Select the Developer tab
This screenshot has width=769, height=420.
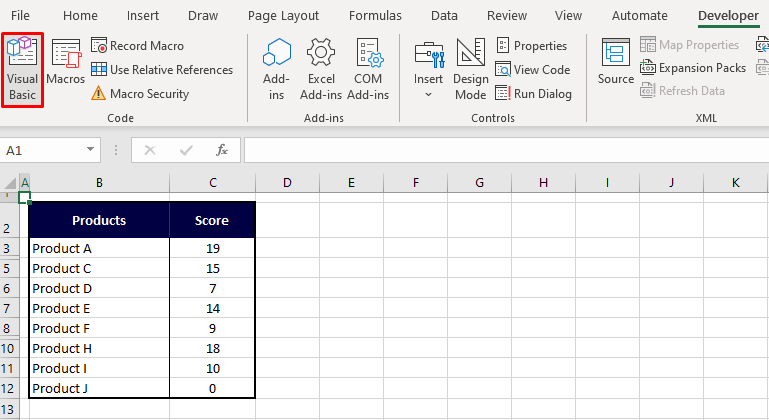point(728,16)
